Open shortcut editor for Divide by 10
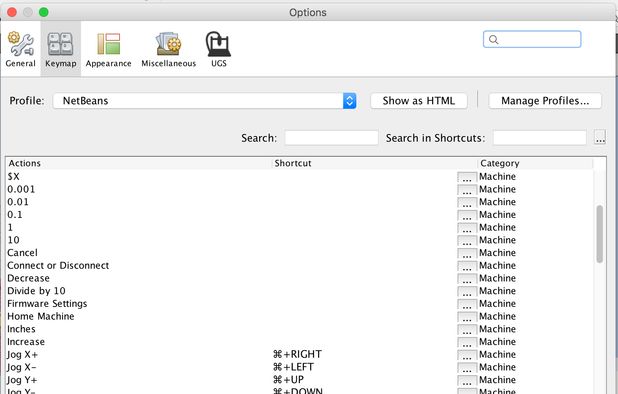 [467, 291]
